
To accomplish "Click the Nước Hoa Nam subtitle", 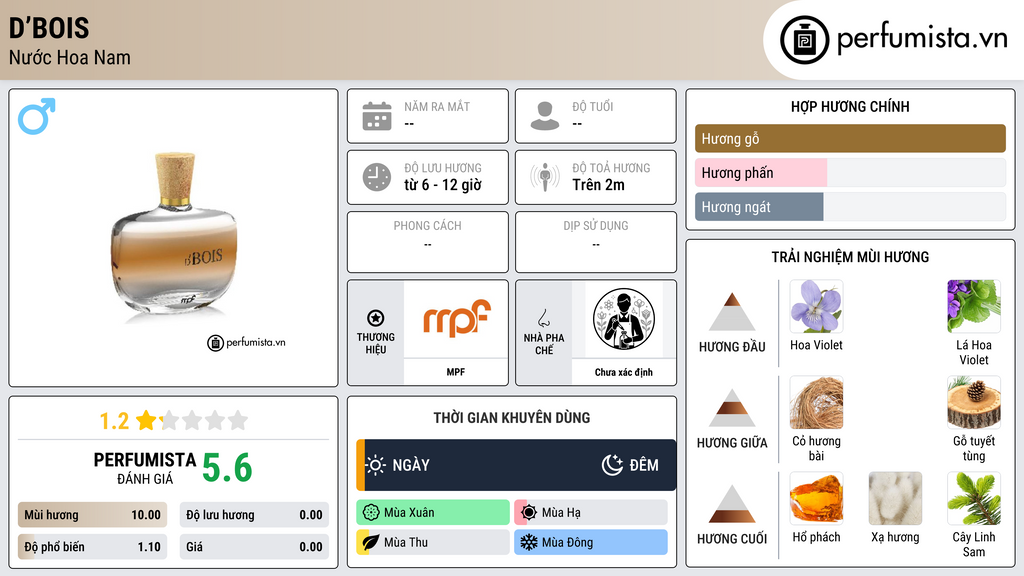I will pos(69,57).
